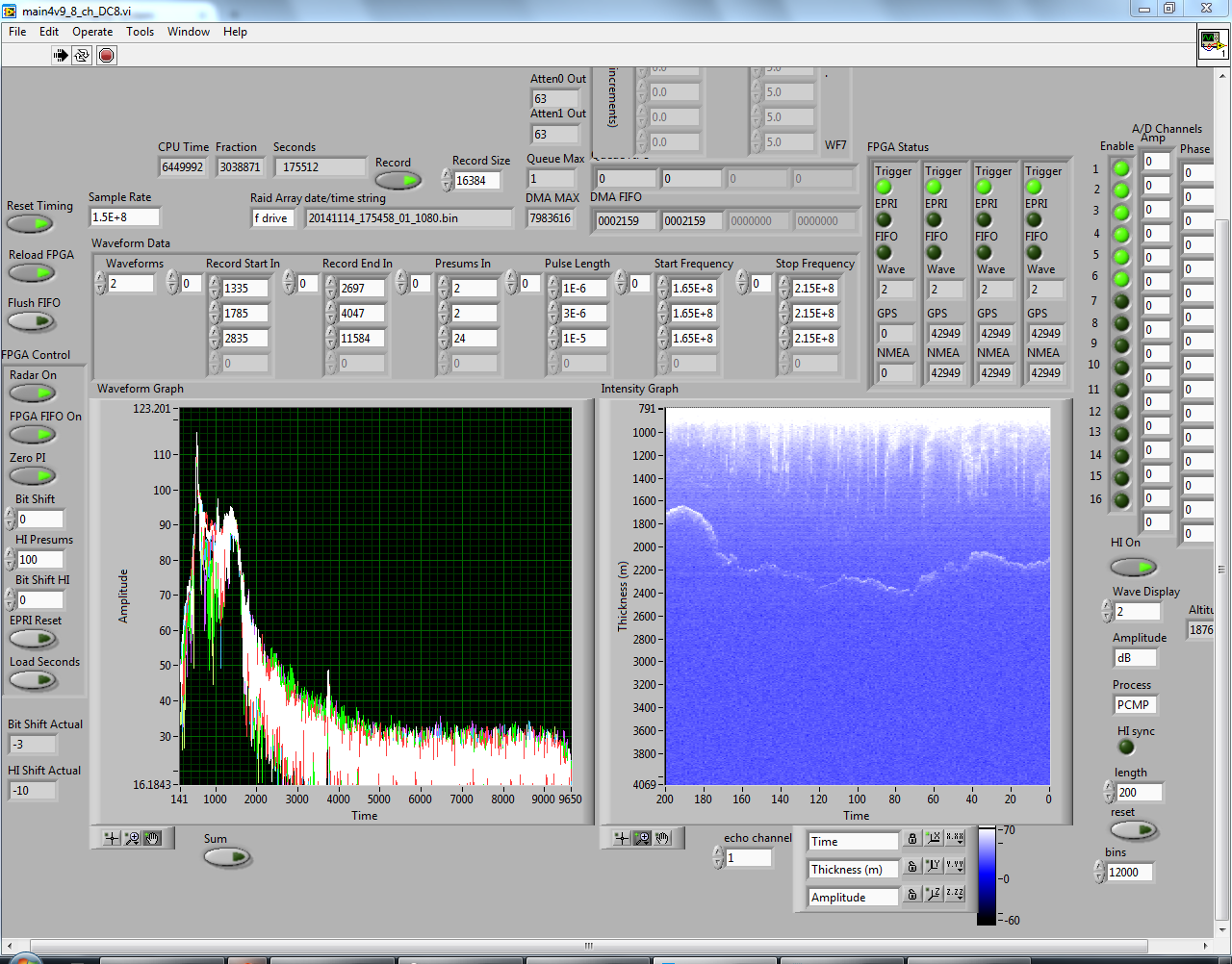Select the Intensity Graph pan hand tool
1232x964 pixels.
tap(662, 838)
